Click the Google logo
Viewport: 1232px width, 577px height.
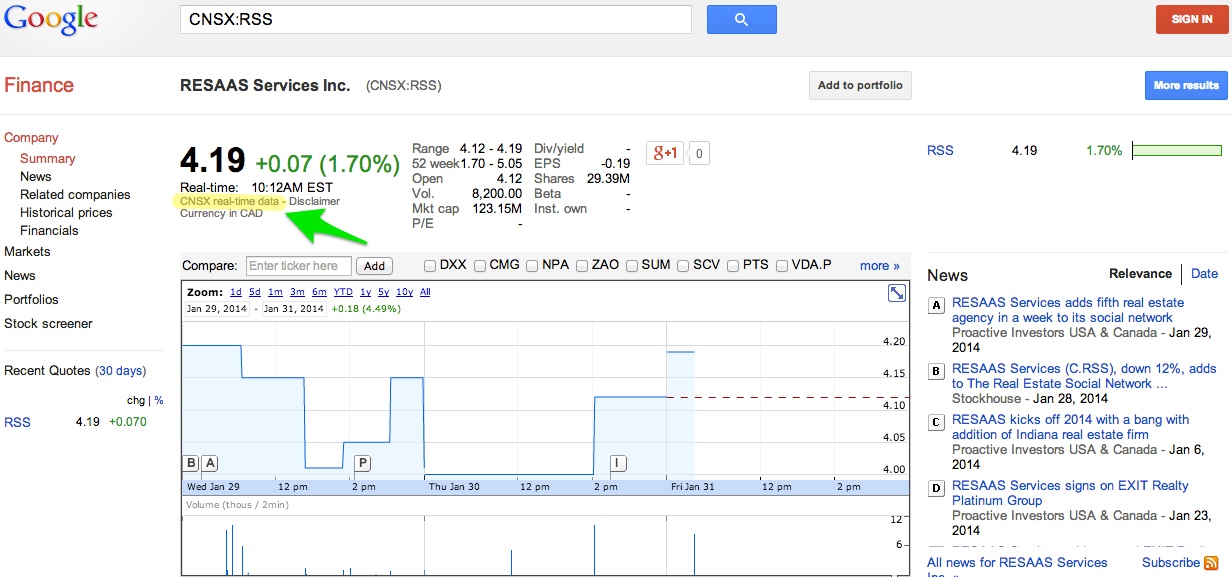[51, 20]
